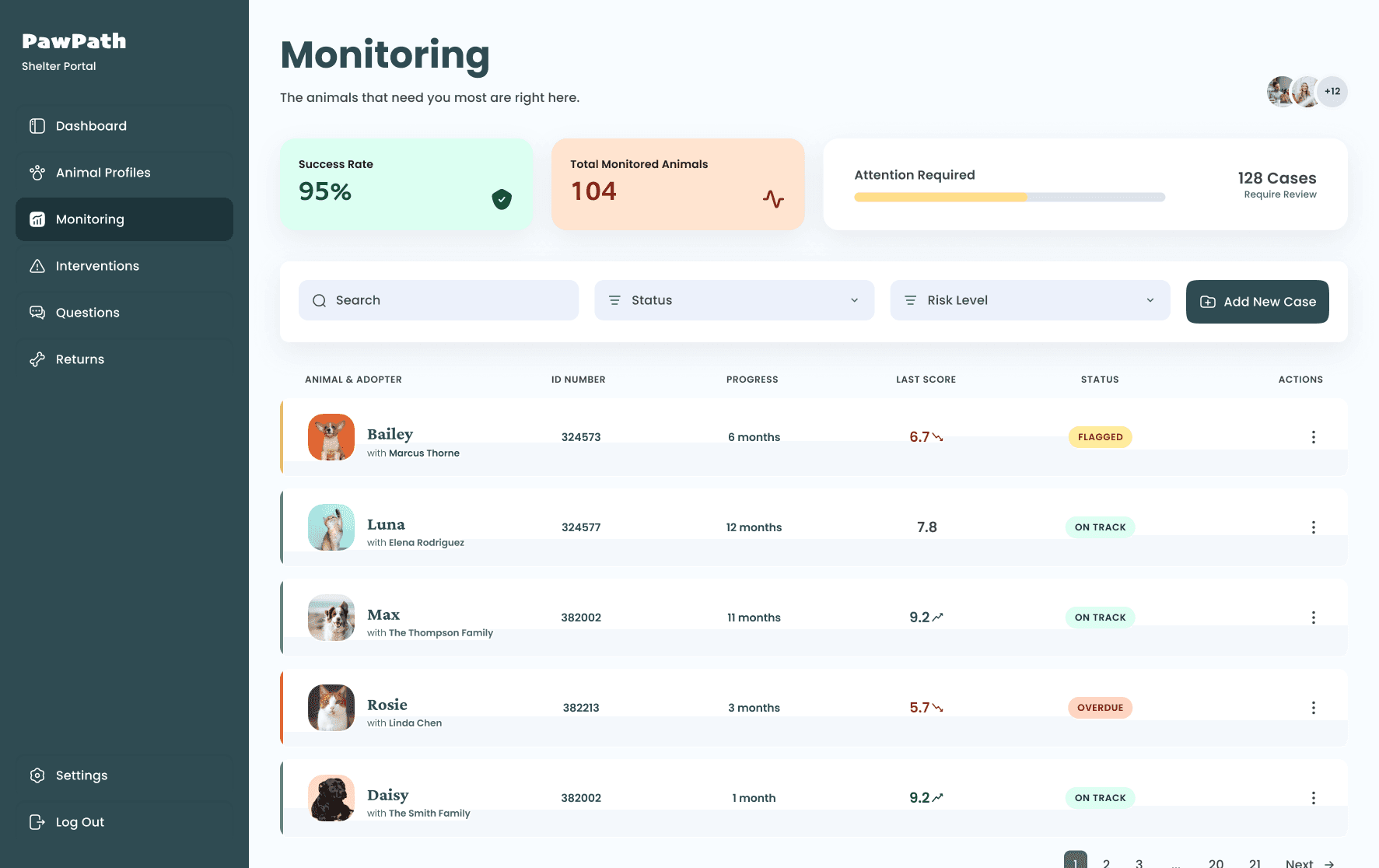
Task: Click the pulse icon on Total Monitored Animals
Action: pyautogui.click(x=773, y=199)
